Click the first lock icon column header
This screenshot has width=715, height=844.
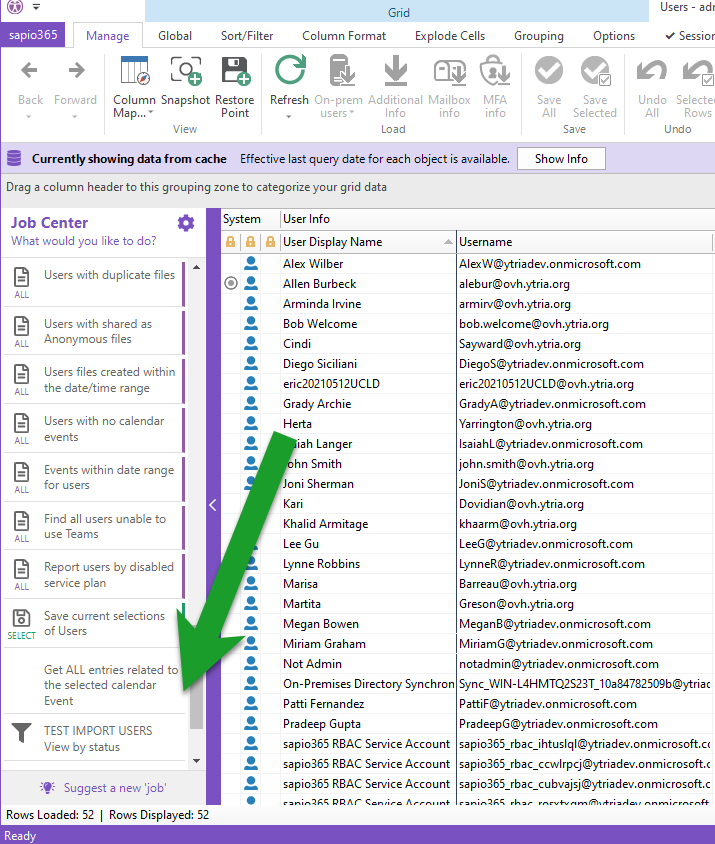231,242
